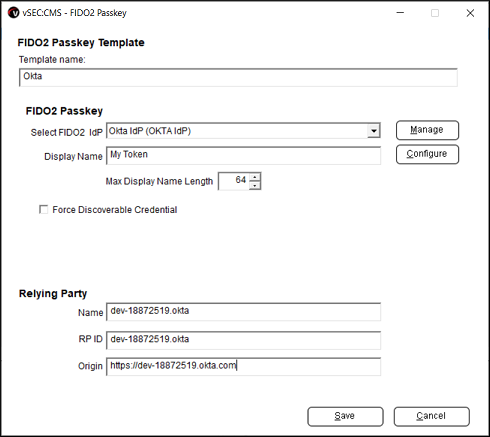This screenshot has height=437, width=490.
Task: Open the Configure button for IdP
Action: pyautogui.click(x=427, y=154)
